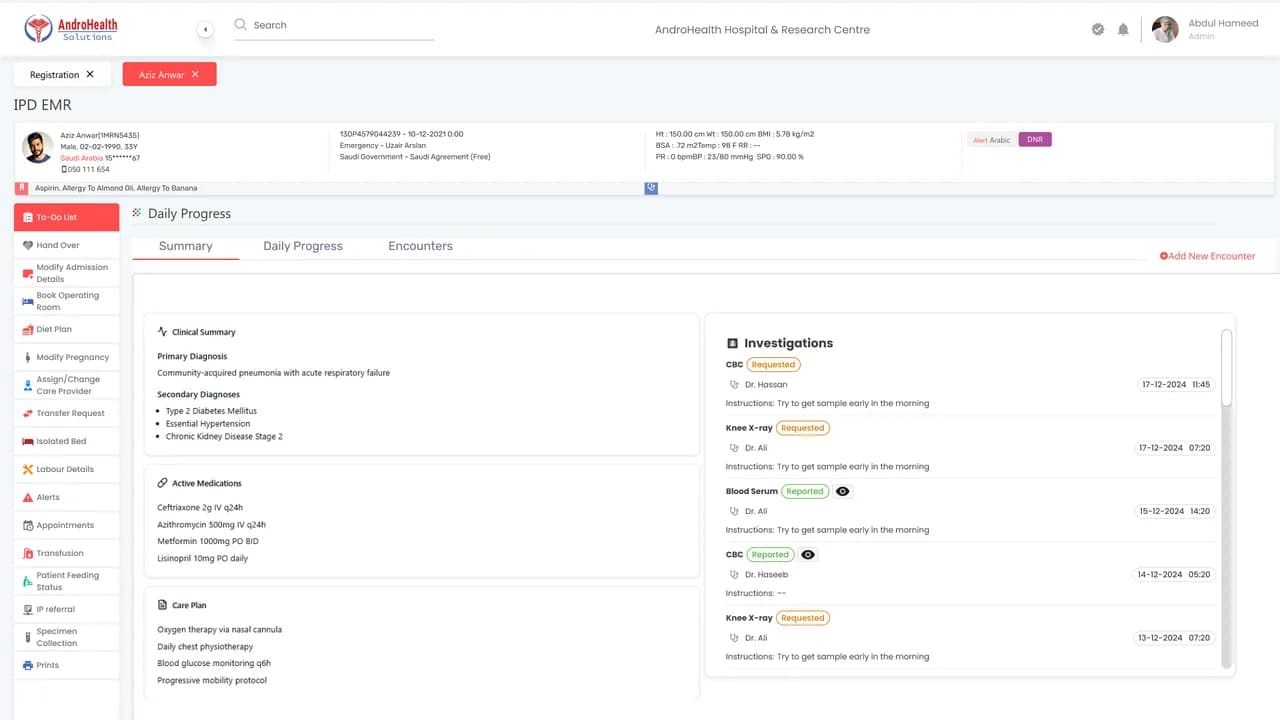Click the AndroHealth Solutions logo

click(x=71, y=29)
